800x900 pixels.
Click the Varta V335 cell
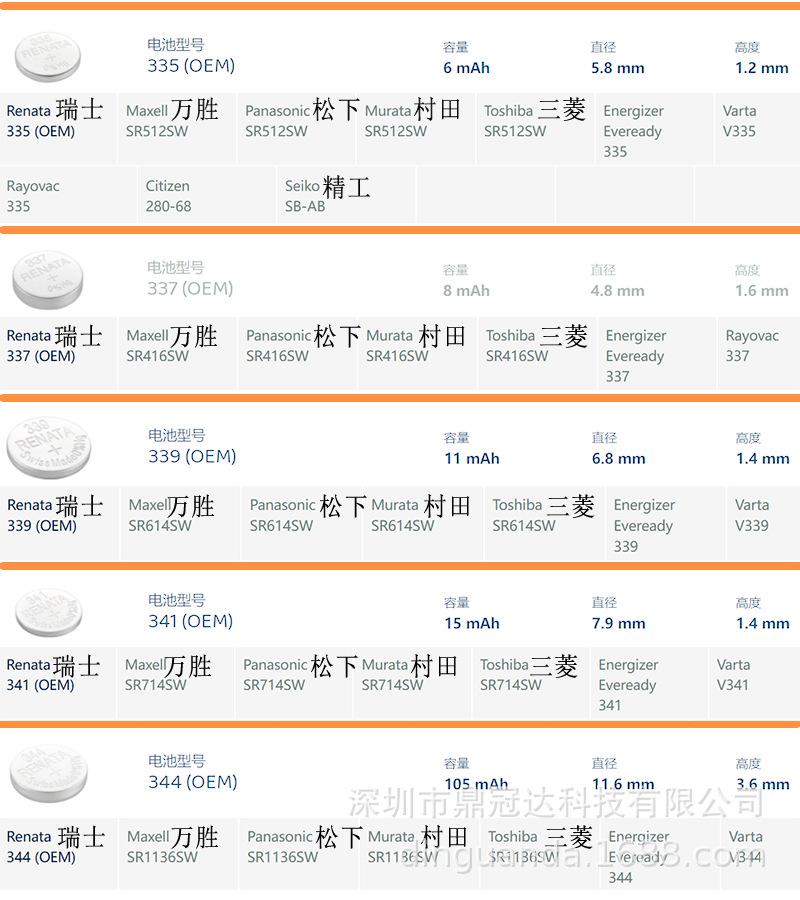point(757,129)
